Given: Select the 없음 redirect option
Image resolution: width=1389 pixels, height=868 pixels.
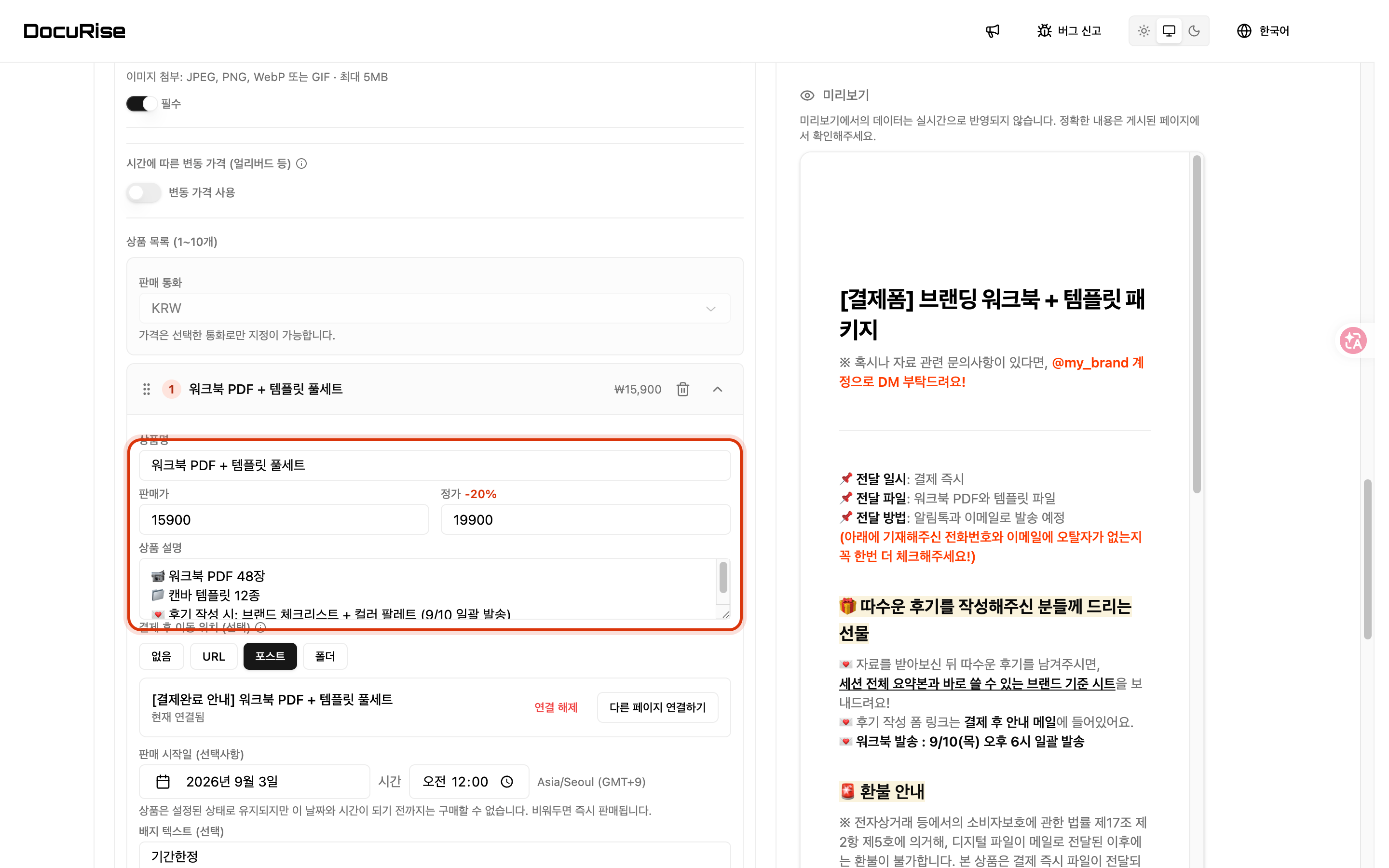Looking at the screenshot, I should (x=161, y=656).
